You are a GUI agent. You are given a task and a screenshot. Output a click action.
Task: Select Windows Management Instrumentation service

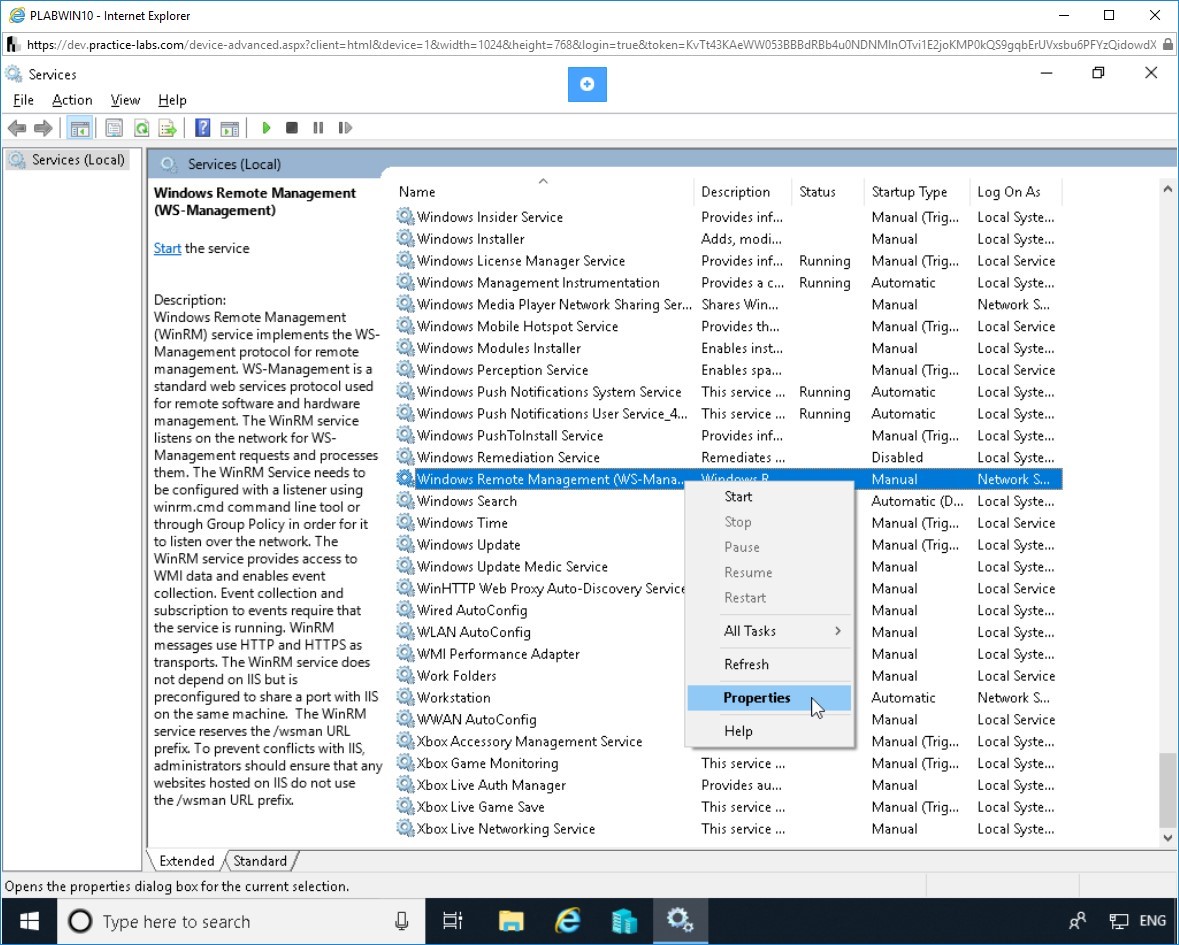tap(728, 283)
